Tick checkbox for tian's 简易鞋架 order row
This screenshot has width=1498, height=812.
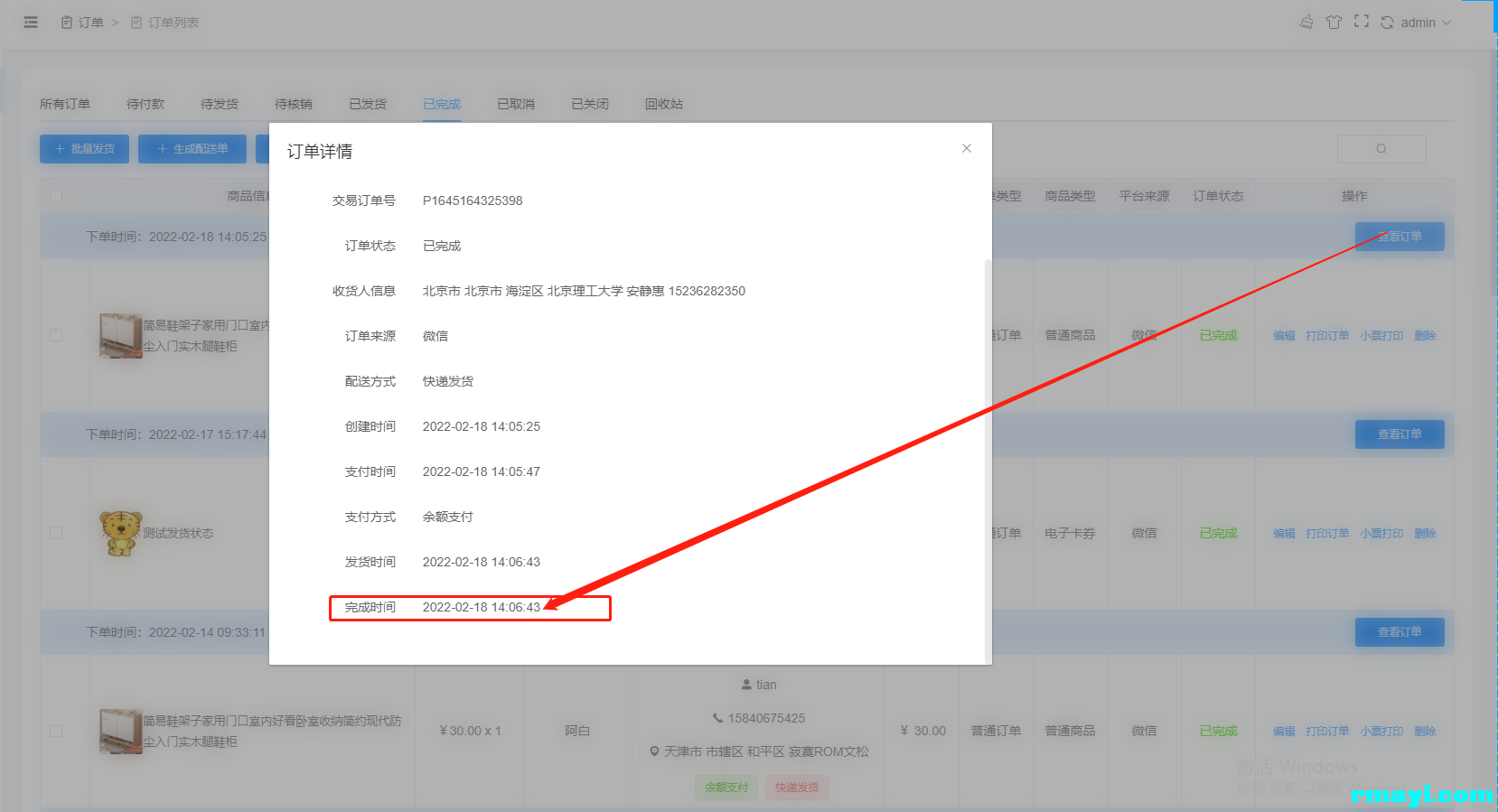56,731
